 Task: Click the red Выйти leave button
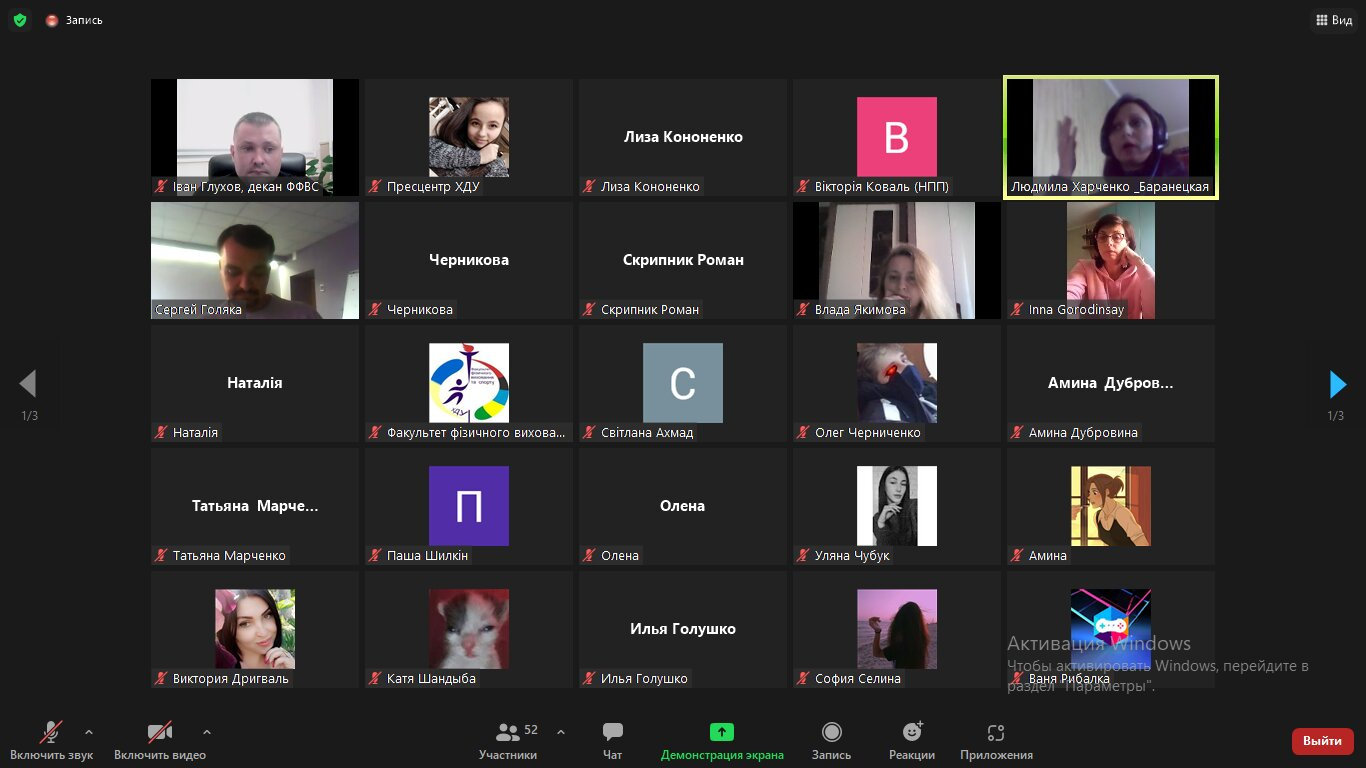click(x=1323, y=741)
